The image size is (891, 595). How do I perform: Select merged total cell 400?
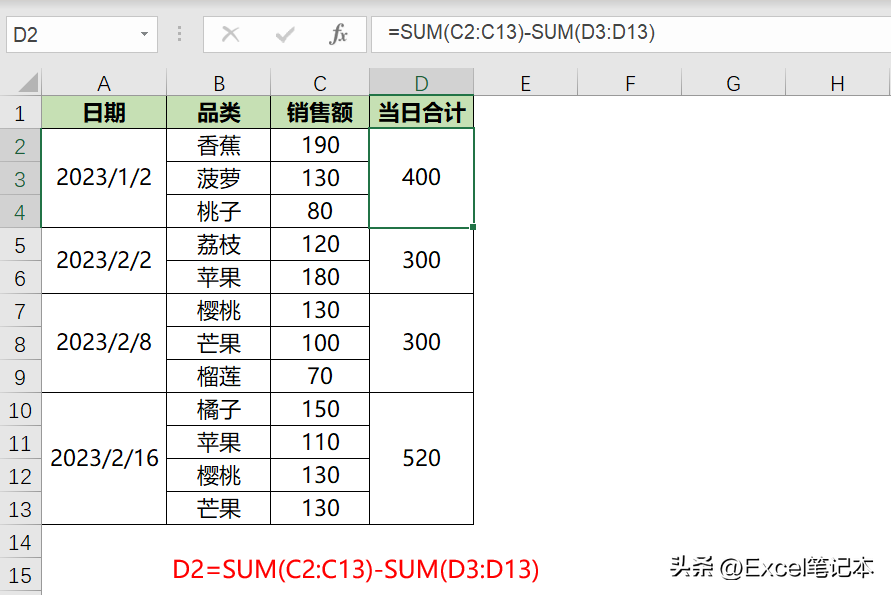coord(421,178)
